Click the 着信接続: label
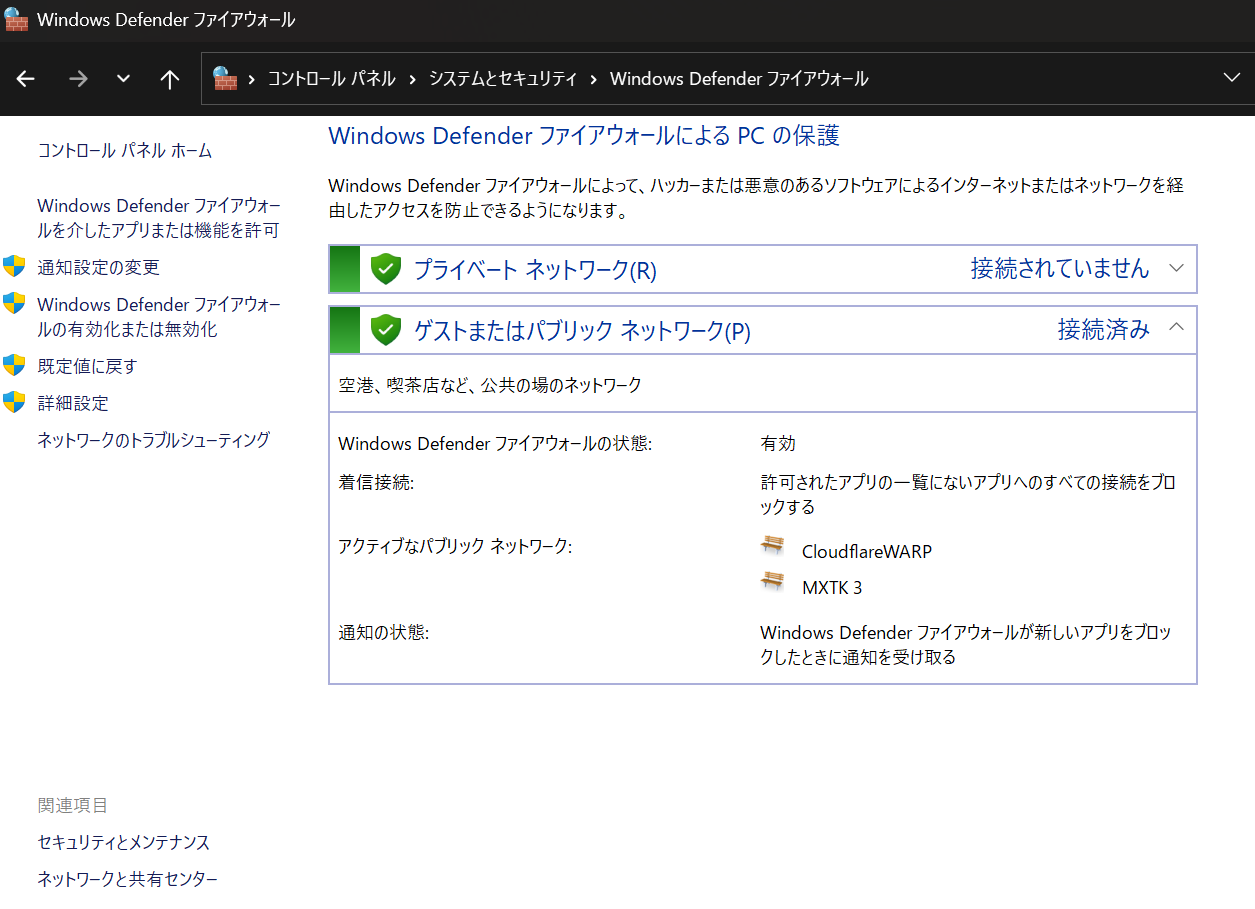 [x=376, y=483]
